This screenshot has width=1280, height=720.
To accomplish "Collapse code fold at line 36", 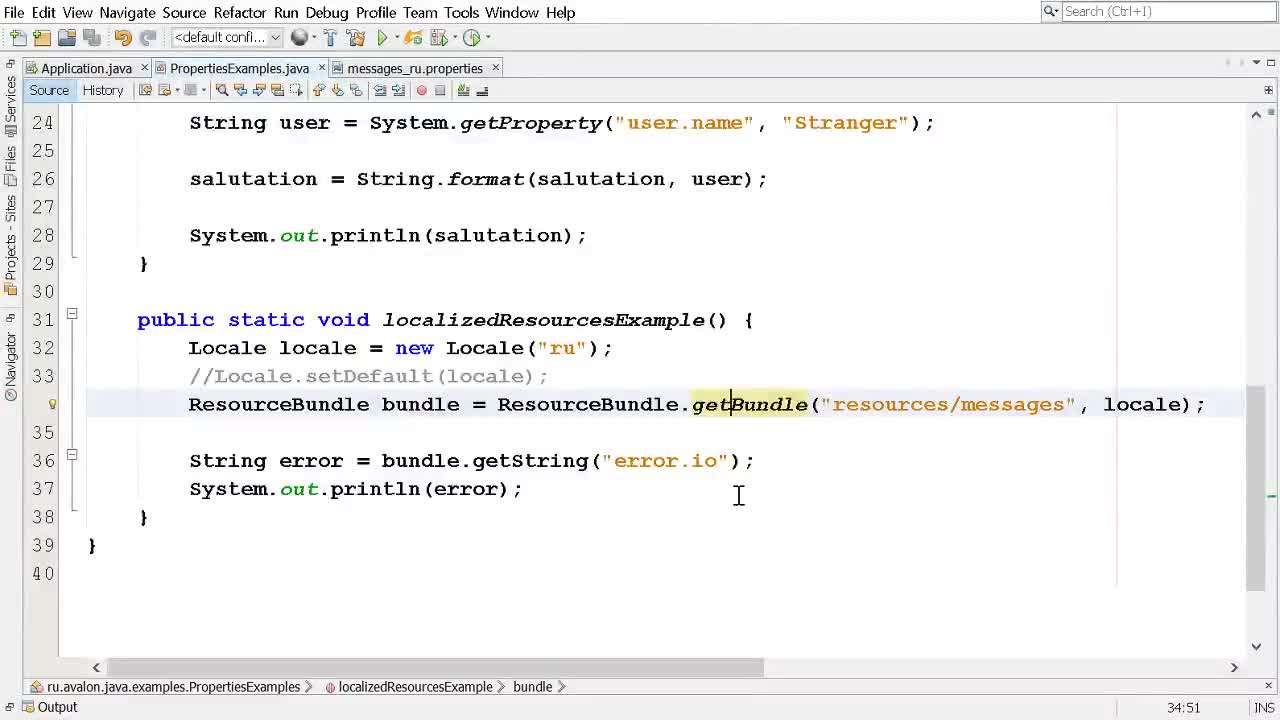I will tap(72, 455).
